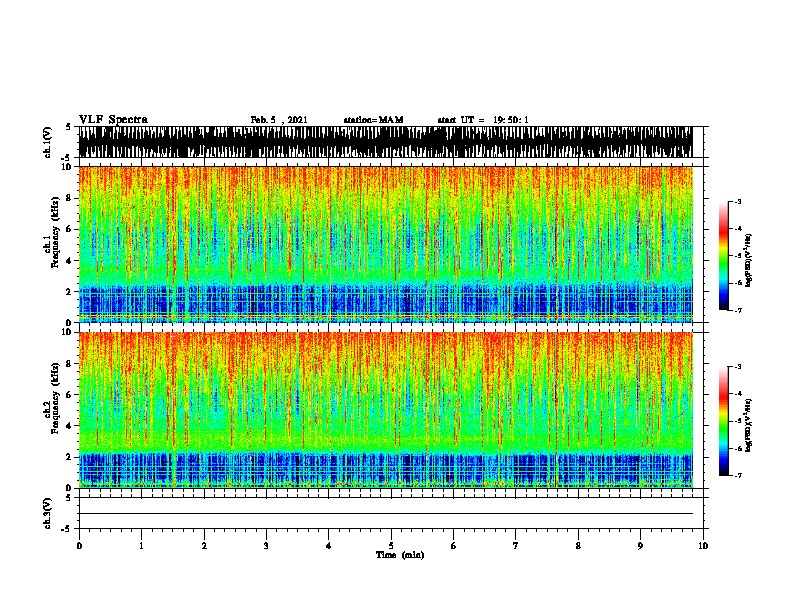Click the 'Time (min)' axis label
The width and height of the screenshot is (792, 612).
[400, 555]
